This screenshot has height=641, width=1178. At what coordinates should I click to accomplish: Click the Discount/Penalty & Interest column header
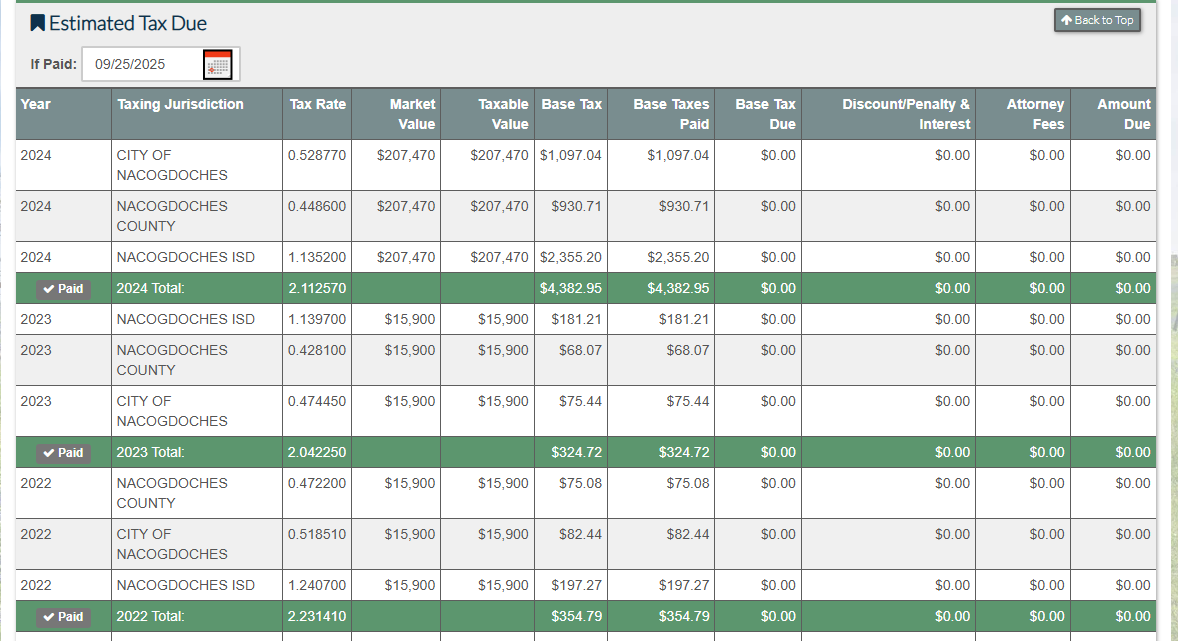pyautogui.click(x=905, y=114)
